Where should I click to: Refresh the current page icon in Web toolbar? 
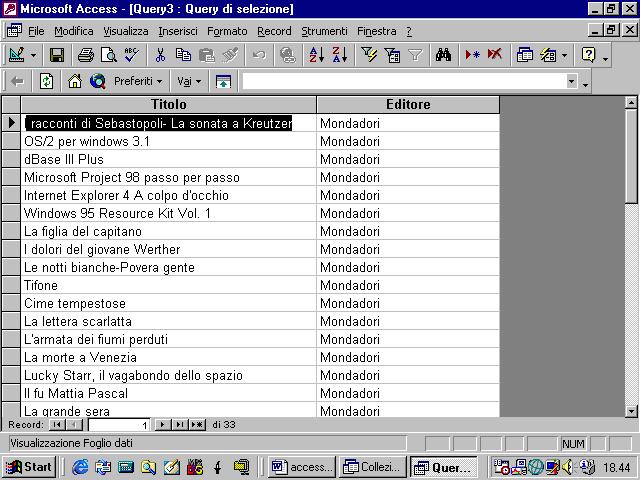[x=46, y=82]
